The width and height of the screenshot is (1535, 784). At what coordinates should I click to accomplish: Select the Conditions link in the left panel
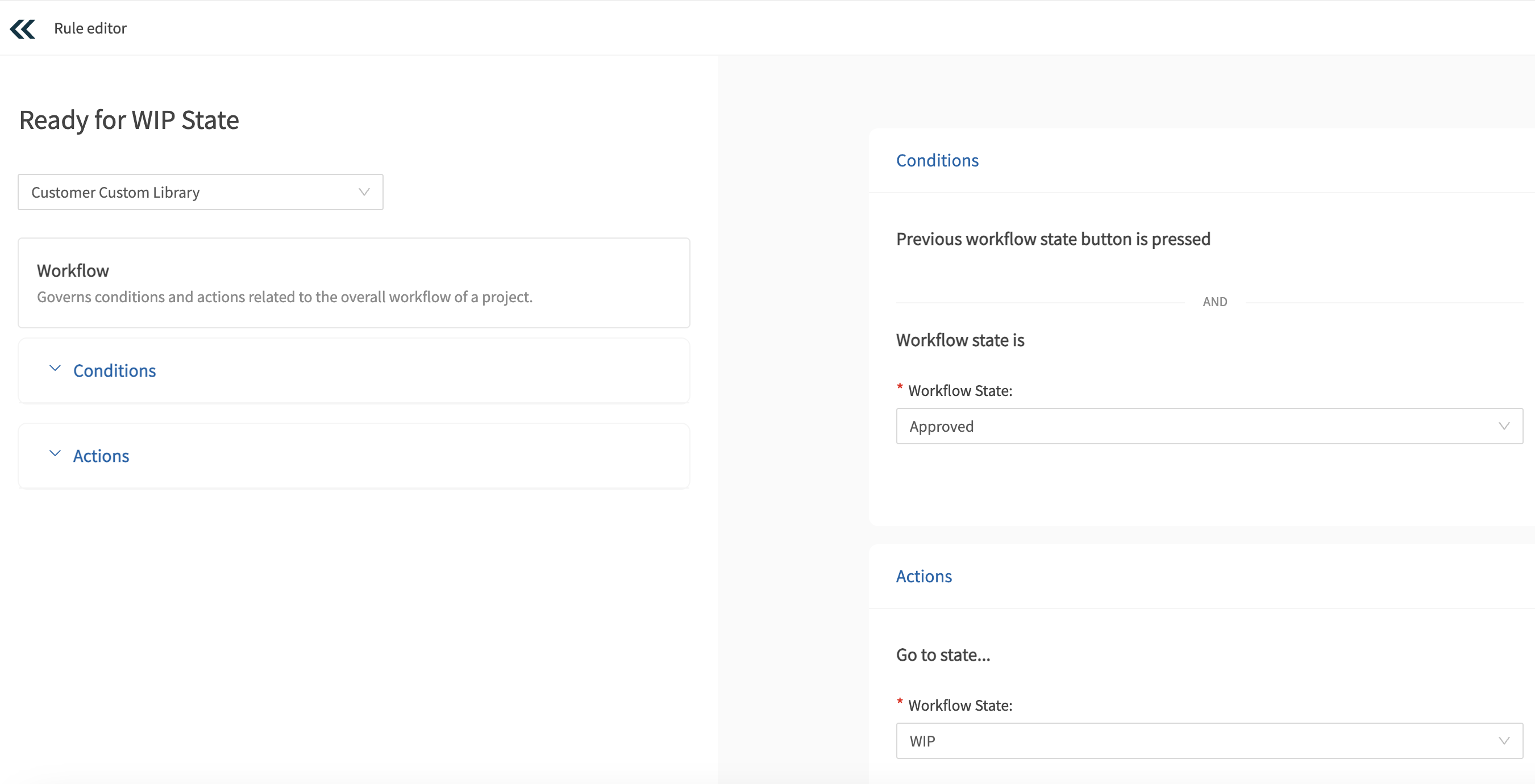tap(114, 370)
